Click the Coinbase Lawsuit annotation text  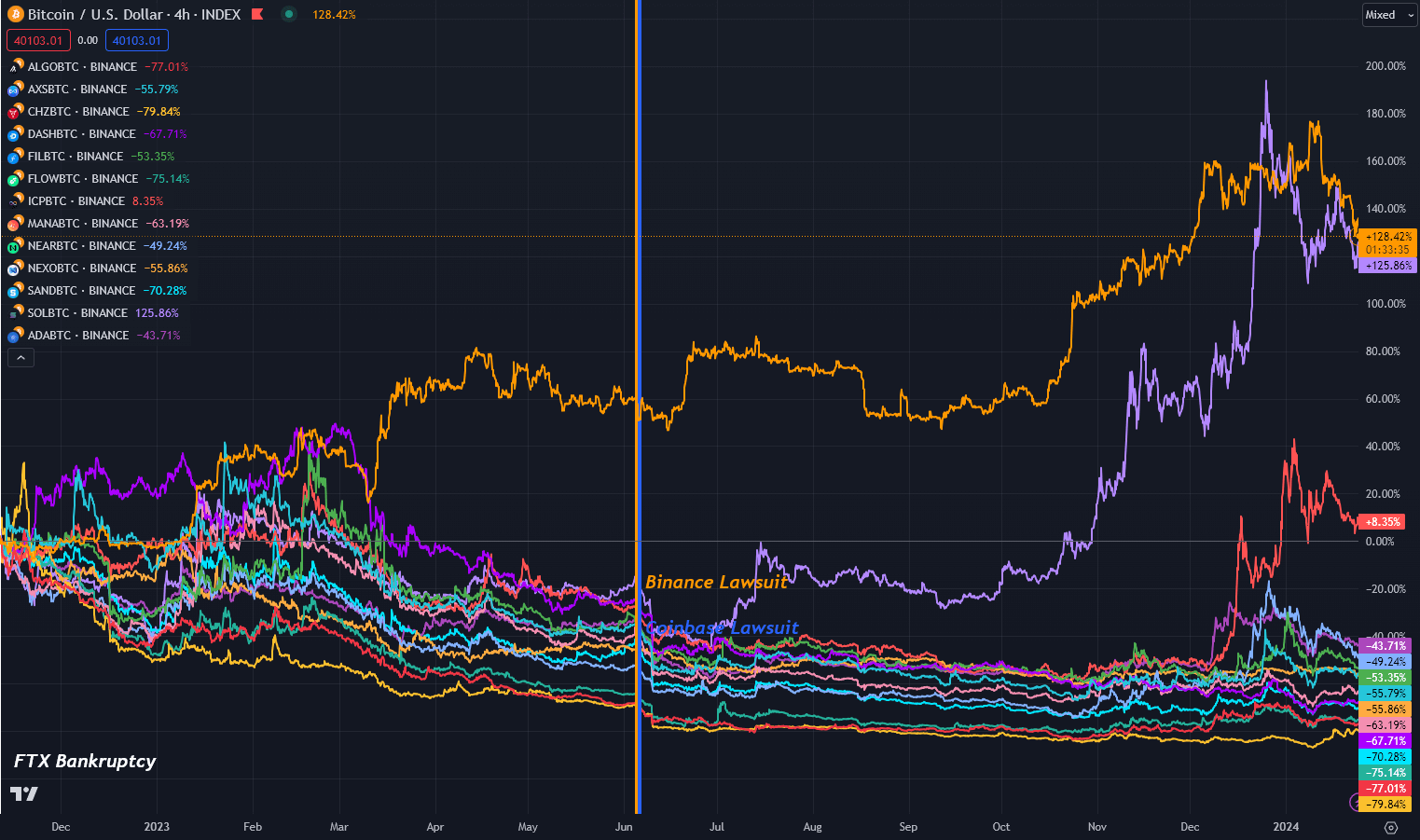tap(724, 627)
